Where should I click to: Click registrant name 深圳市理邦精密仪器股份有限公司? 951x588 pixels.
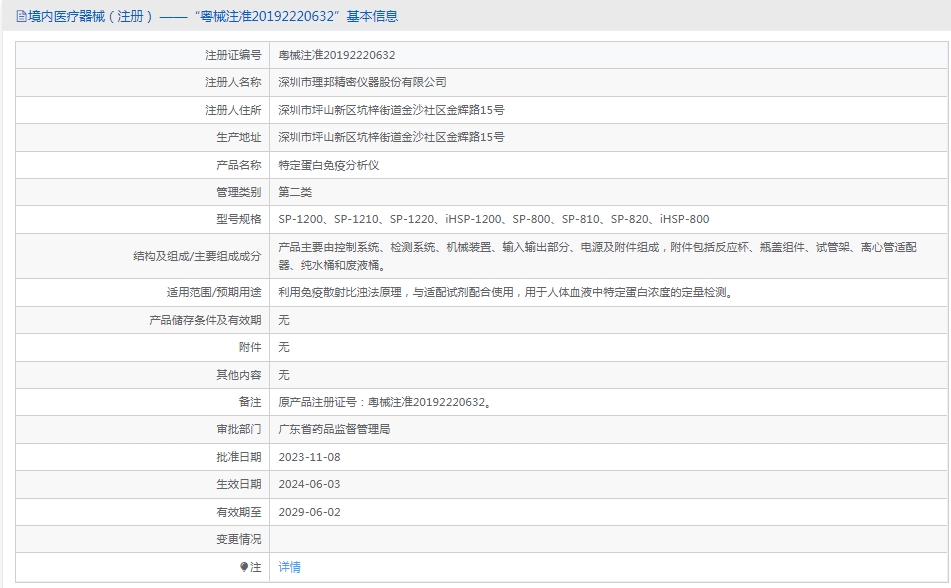pyautogui.click(x=362, y=82)
